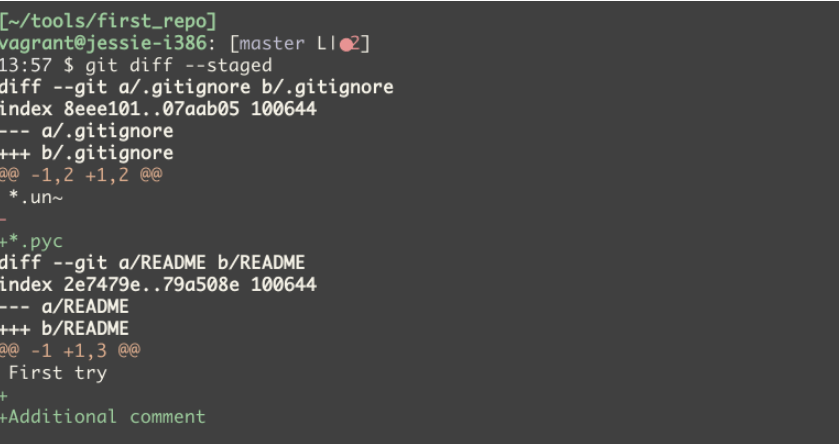Click the --- a/.gitignore line
This screenshot has height=444, width=839.
pos(86,131)
